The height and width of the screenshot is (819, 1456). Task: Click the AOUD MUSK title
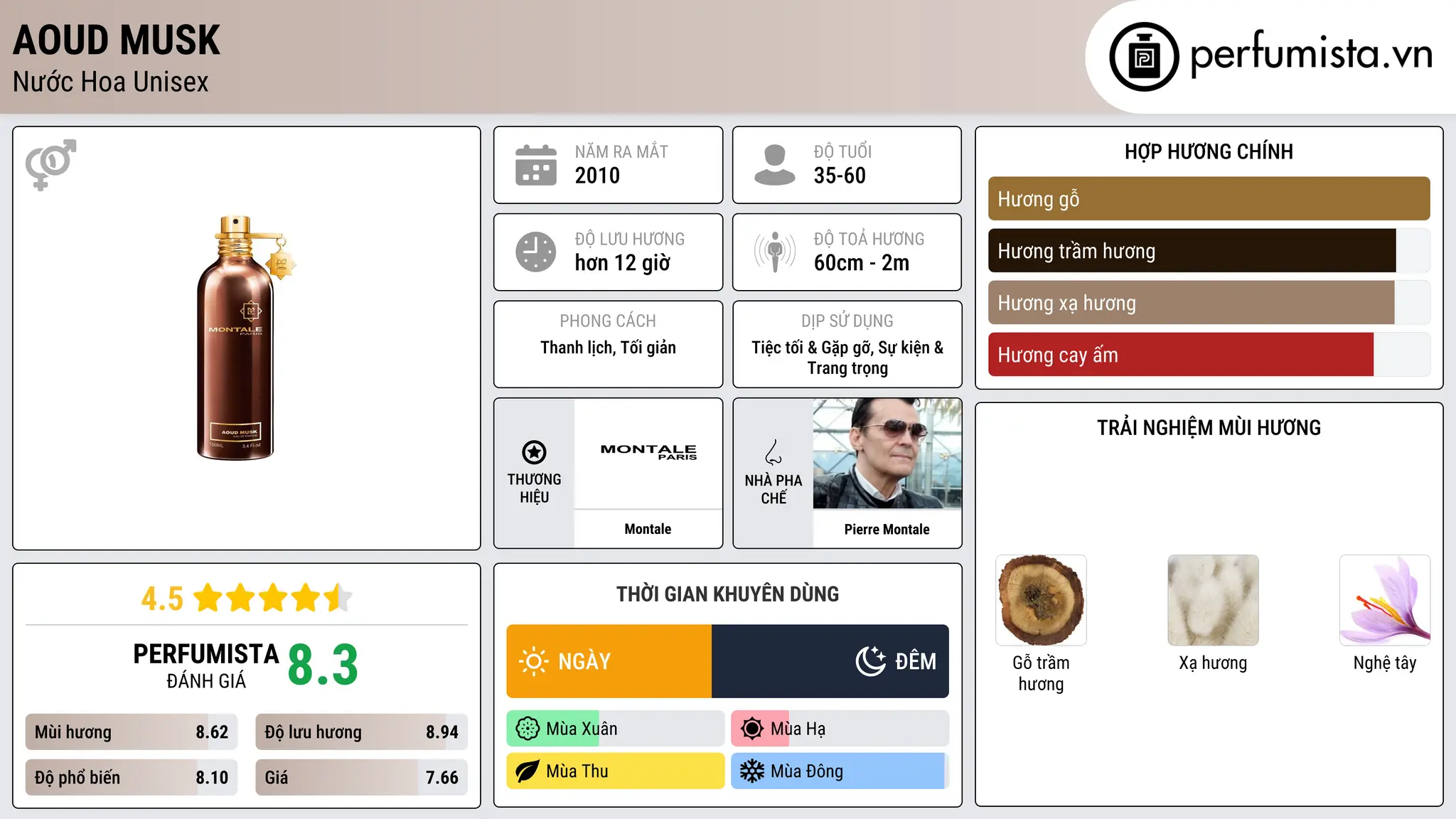117,41
